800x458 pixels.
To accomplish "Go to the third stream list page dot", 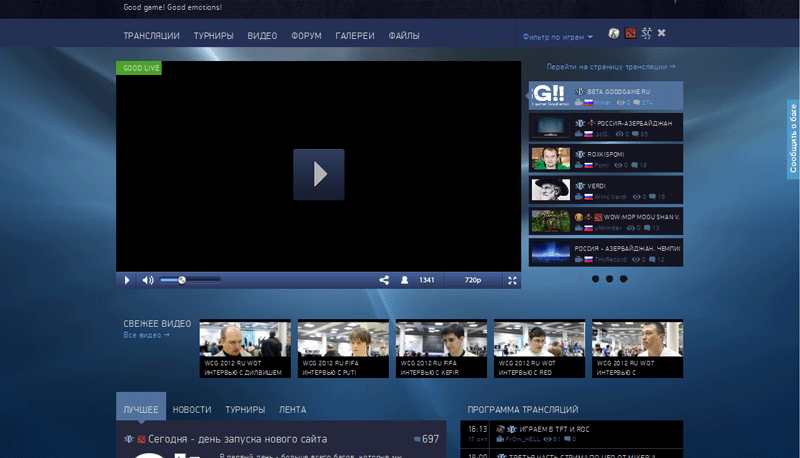I will tap(609, 279).
